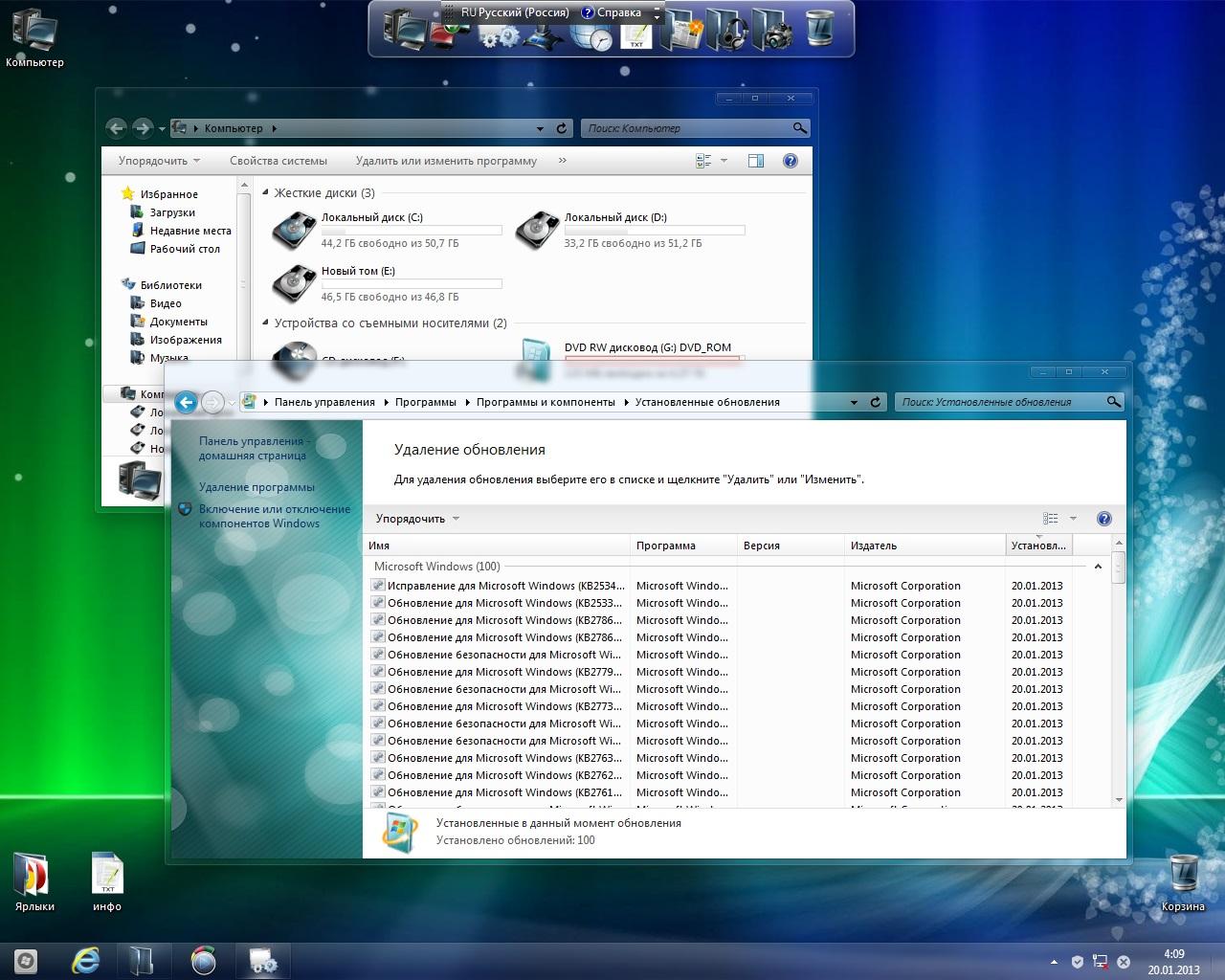Open the help icon in updates toolbar
The width and height of the screenshot is (1225, 980).
pyautogui.click(x=1103, y=519)
